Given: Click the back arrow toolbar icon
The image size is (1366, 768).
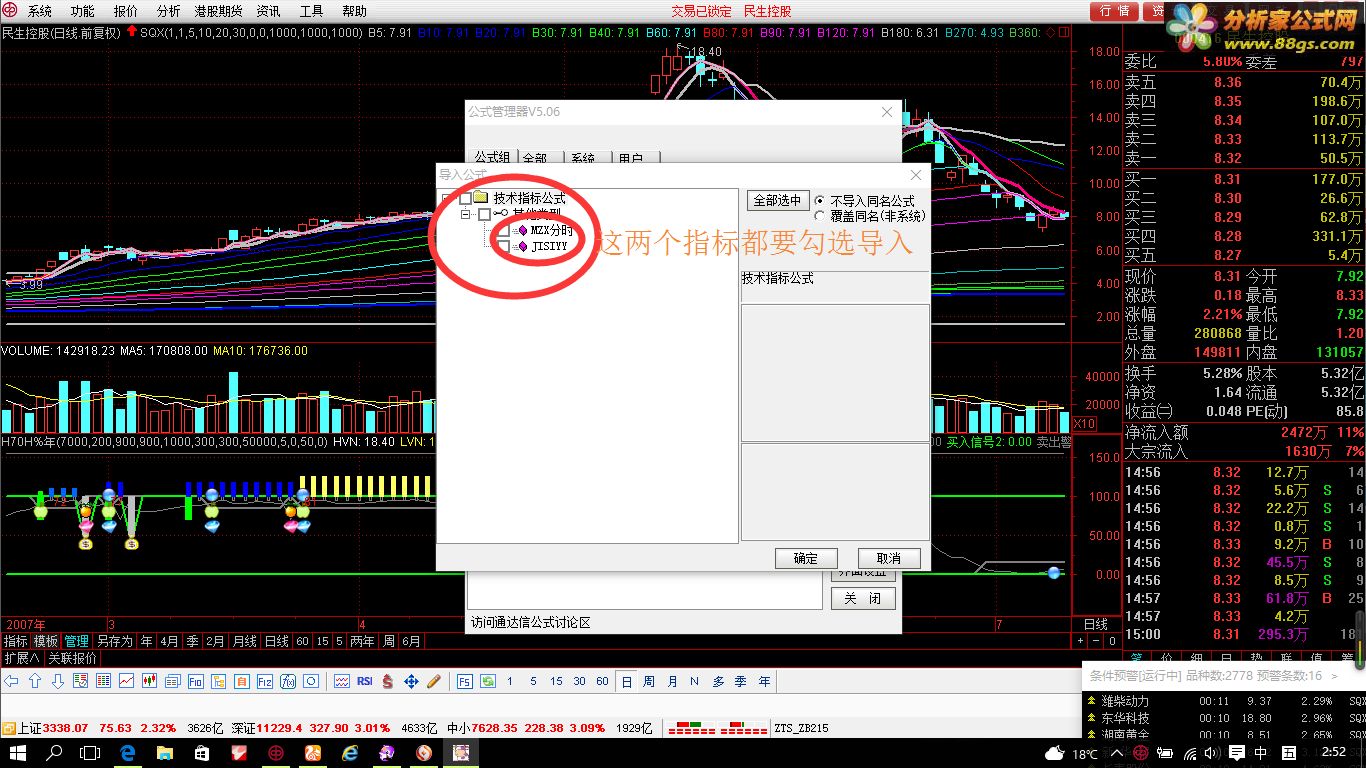Looking at the screenshot, I should 11,681.
